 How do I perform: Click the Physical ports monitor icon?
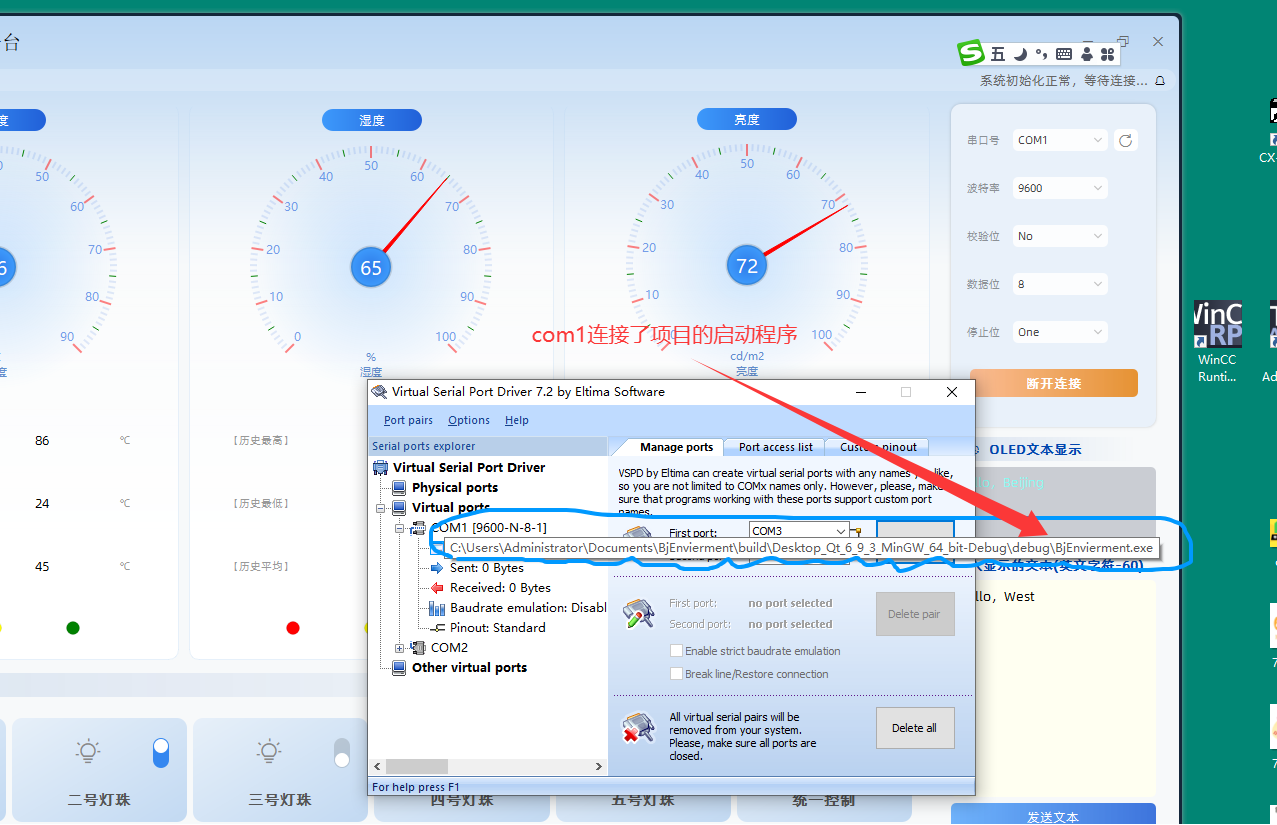tap(399, 487)
